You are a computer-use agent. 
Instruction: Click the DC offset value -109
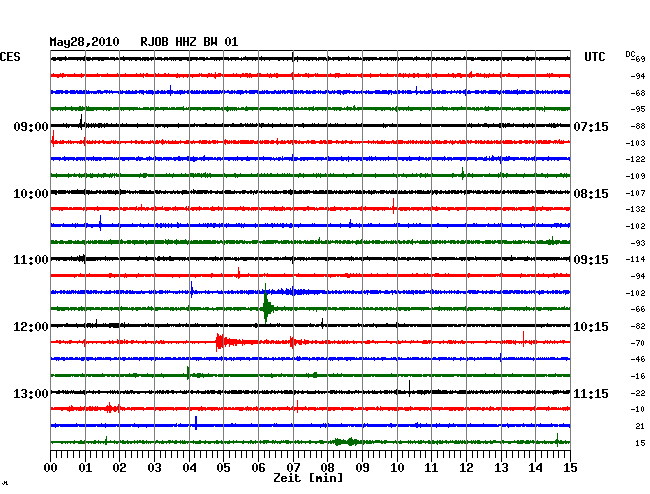[x=636, y=176]
